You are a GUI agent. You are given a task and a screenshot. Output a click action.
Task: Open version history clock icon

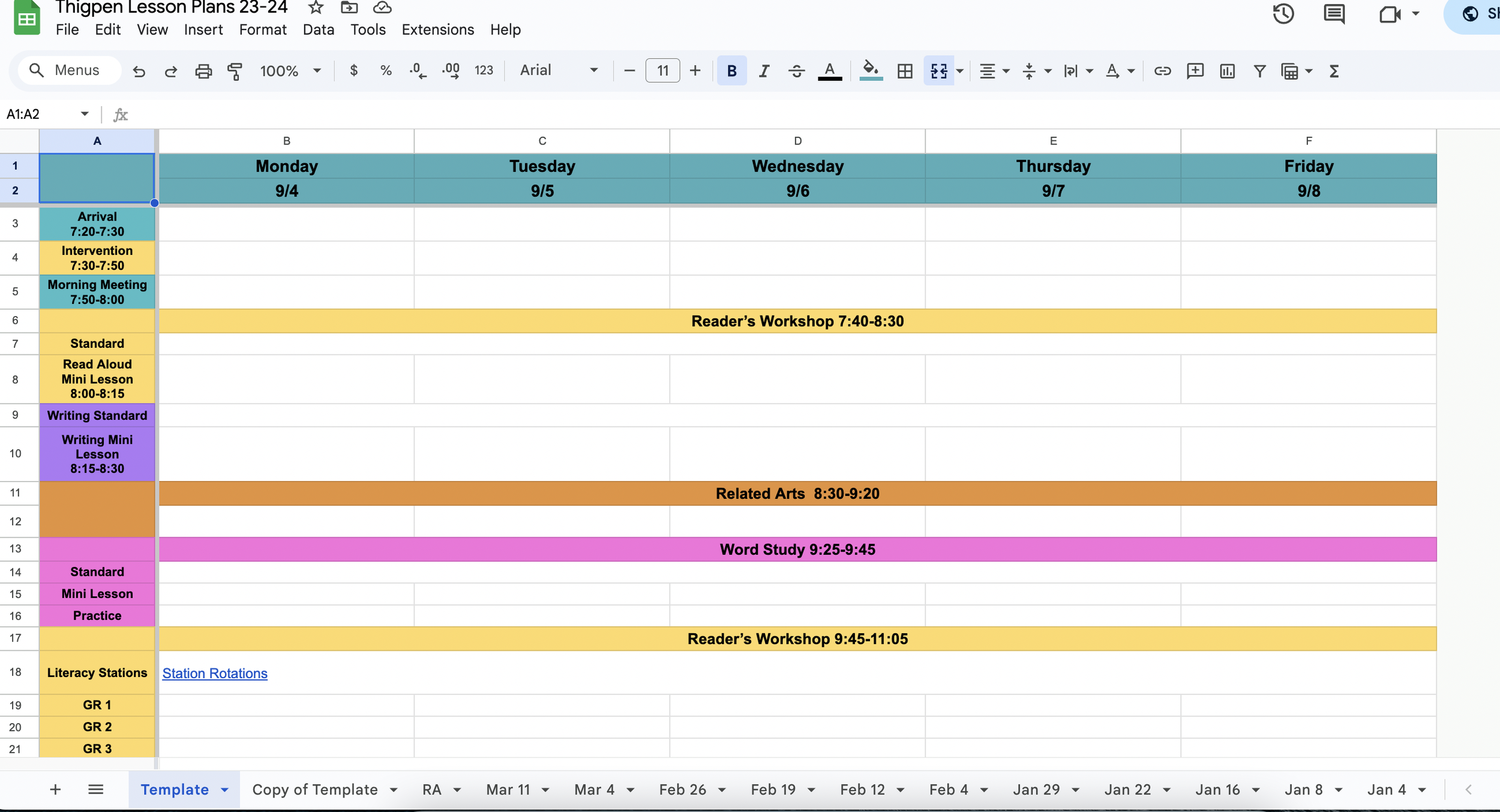tap(1283, 14)
